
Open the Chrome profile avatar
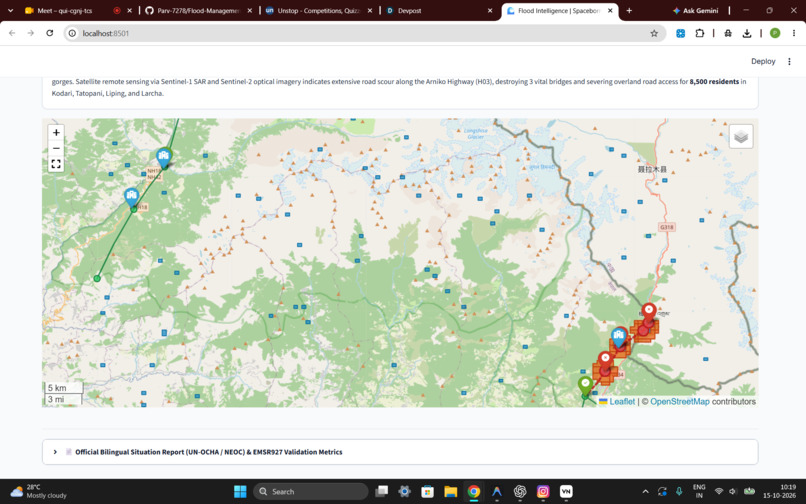pyautogui.click(x=775, y=33)
